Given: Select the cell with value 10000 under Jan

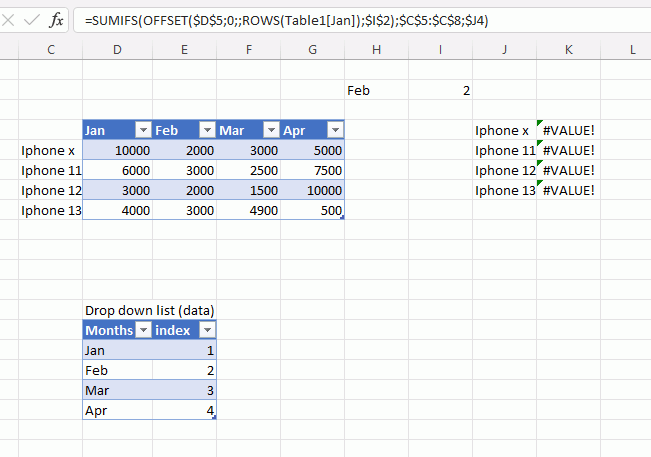Looking at the screenshot, I should click(117, 150).
